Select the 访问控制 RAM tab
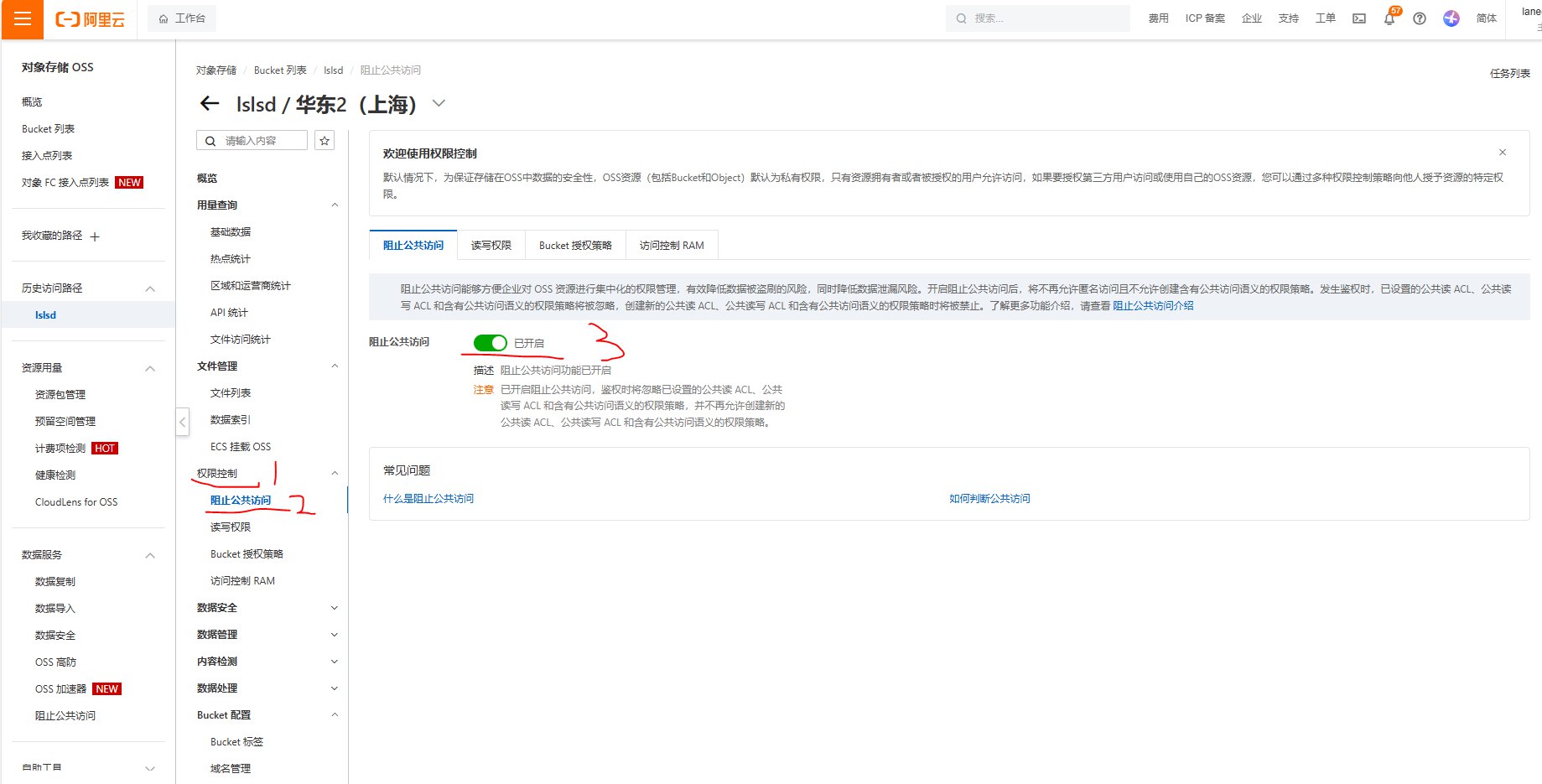The width and height of the screenshot is (1542, 784). point(672,246)
